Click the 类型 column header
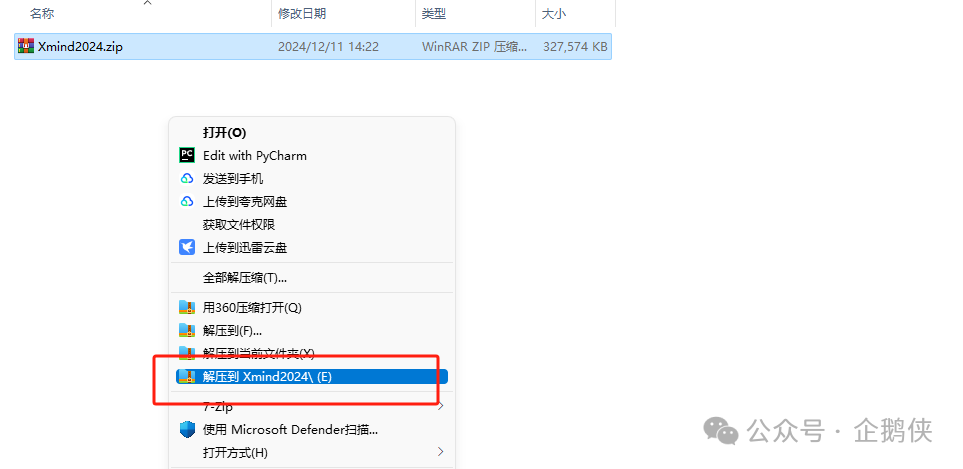 (433, 14)
